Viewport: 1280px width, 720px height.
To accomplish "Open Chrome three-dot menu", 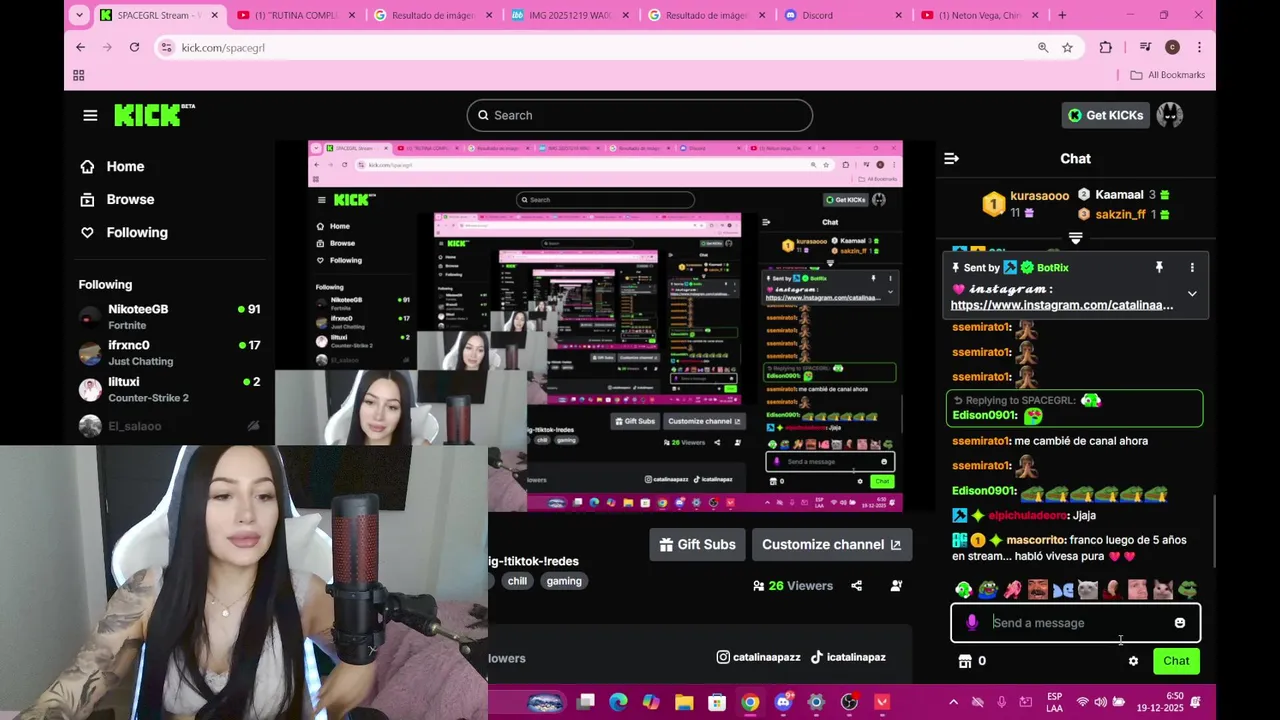I will pos(1199,48).
